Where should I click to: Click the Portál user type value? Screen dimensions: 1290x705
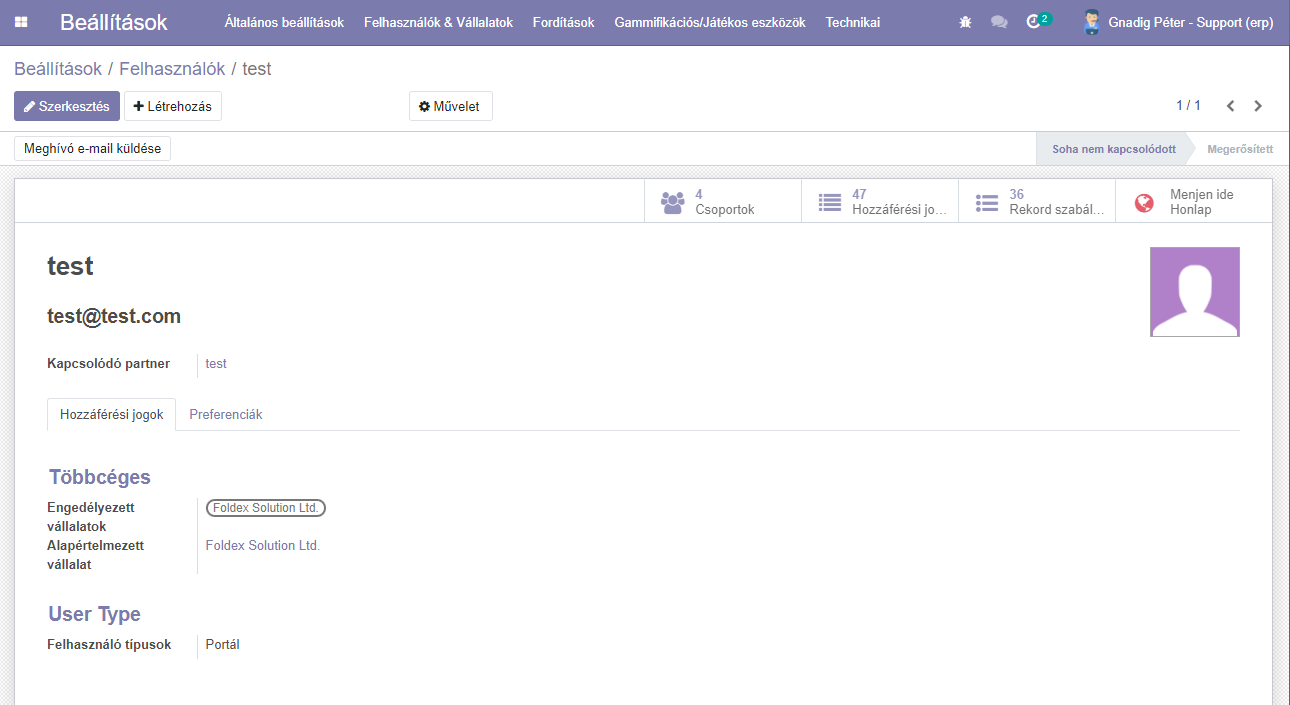coord(223,645)
